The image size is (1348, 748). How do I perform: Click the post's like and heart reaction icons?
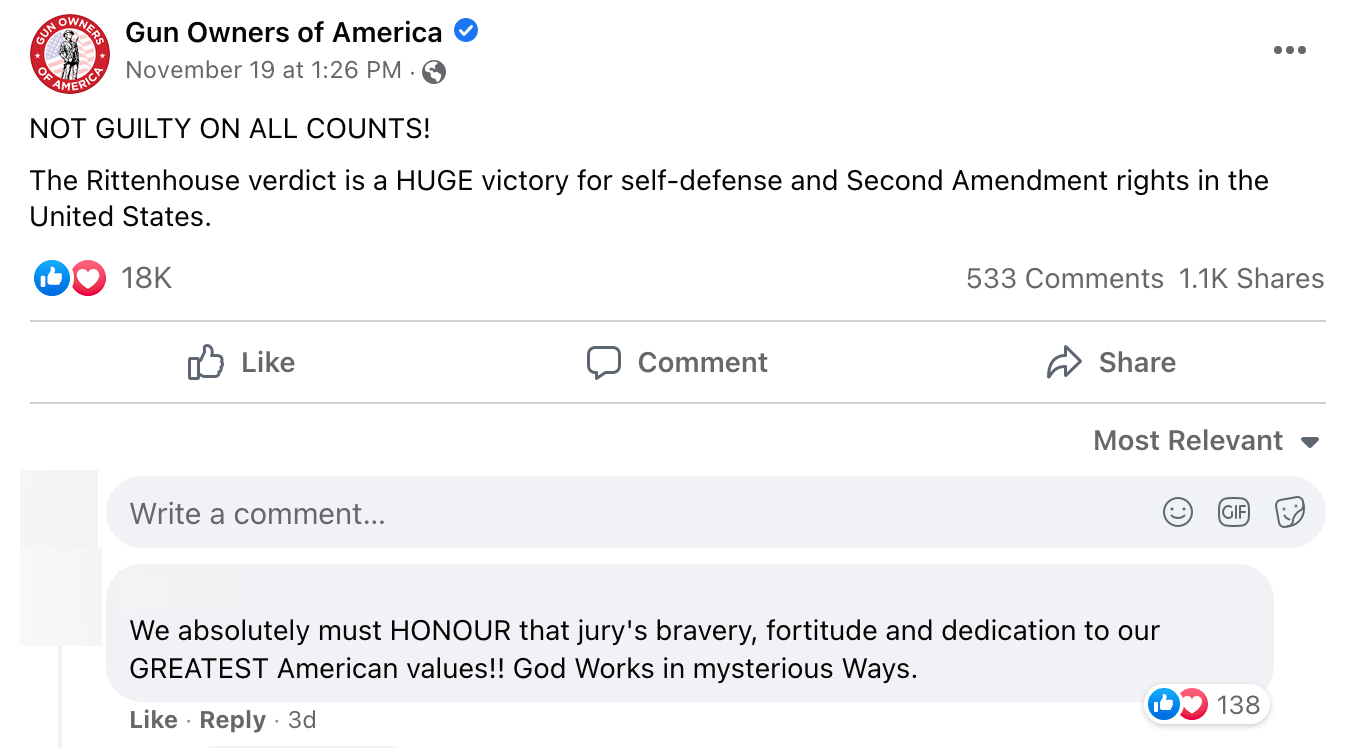pos(69,278)
